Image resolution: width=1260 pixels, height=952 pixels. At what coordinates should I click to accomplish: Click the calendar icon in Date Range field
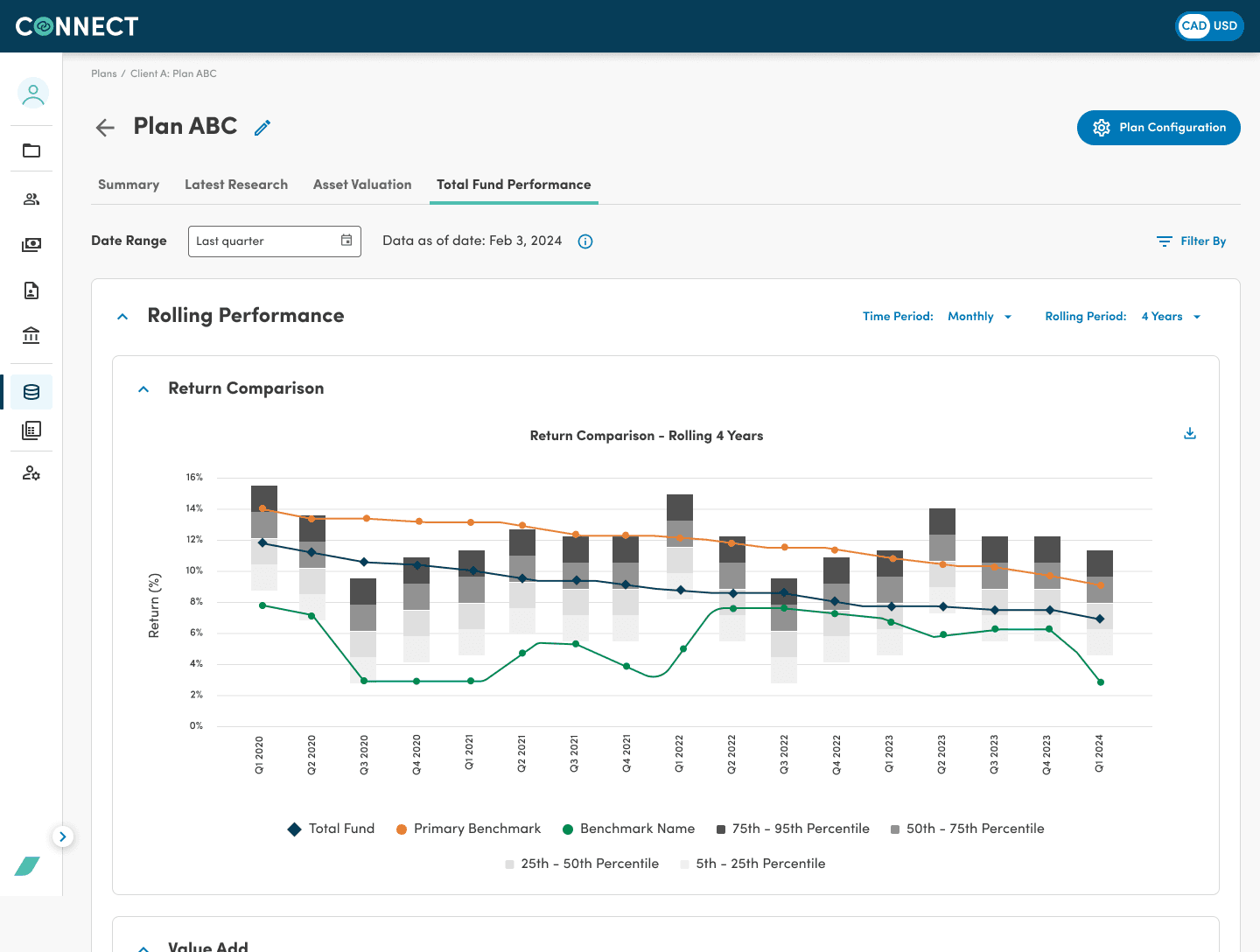pos(346,241)
